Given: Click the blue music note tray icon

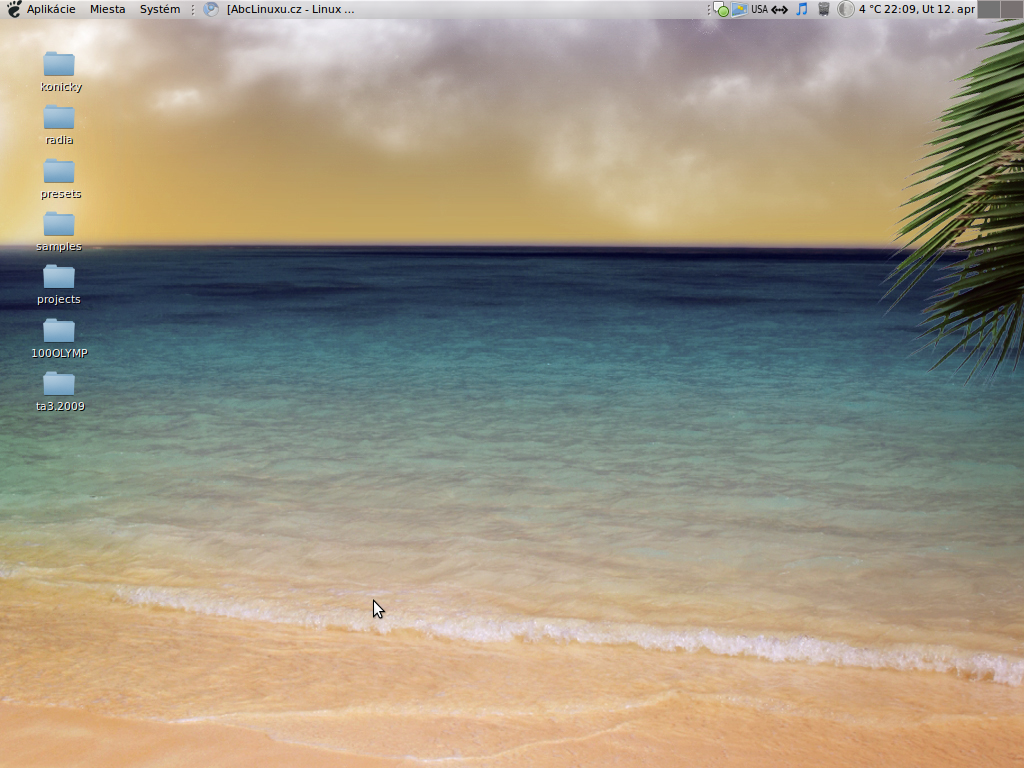Looking at the screenshot, I should point(801,9).
